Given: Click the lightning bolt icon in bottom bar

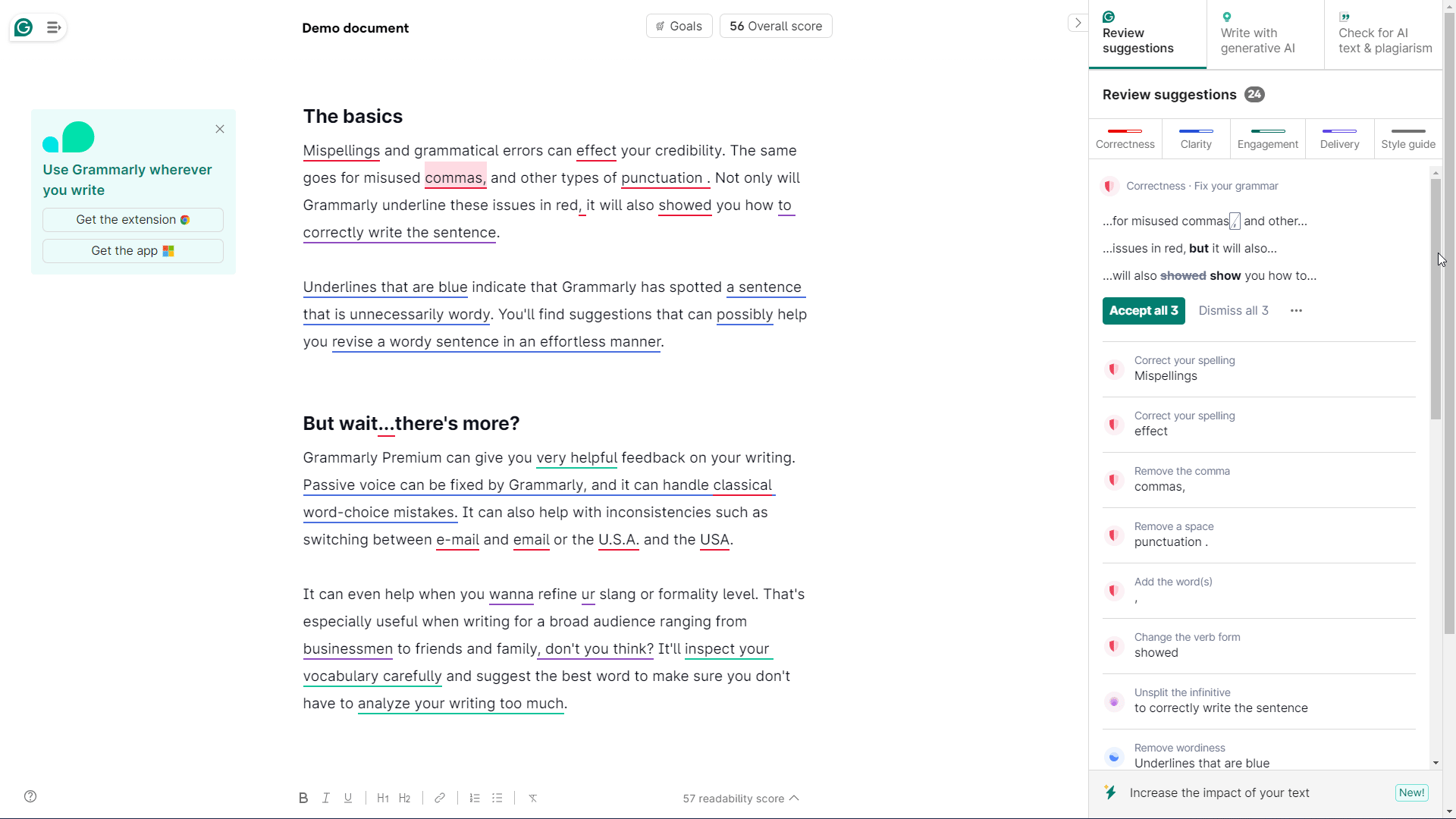Looking at the screenshot, I should coord(1111,792).
